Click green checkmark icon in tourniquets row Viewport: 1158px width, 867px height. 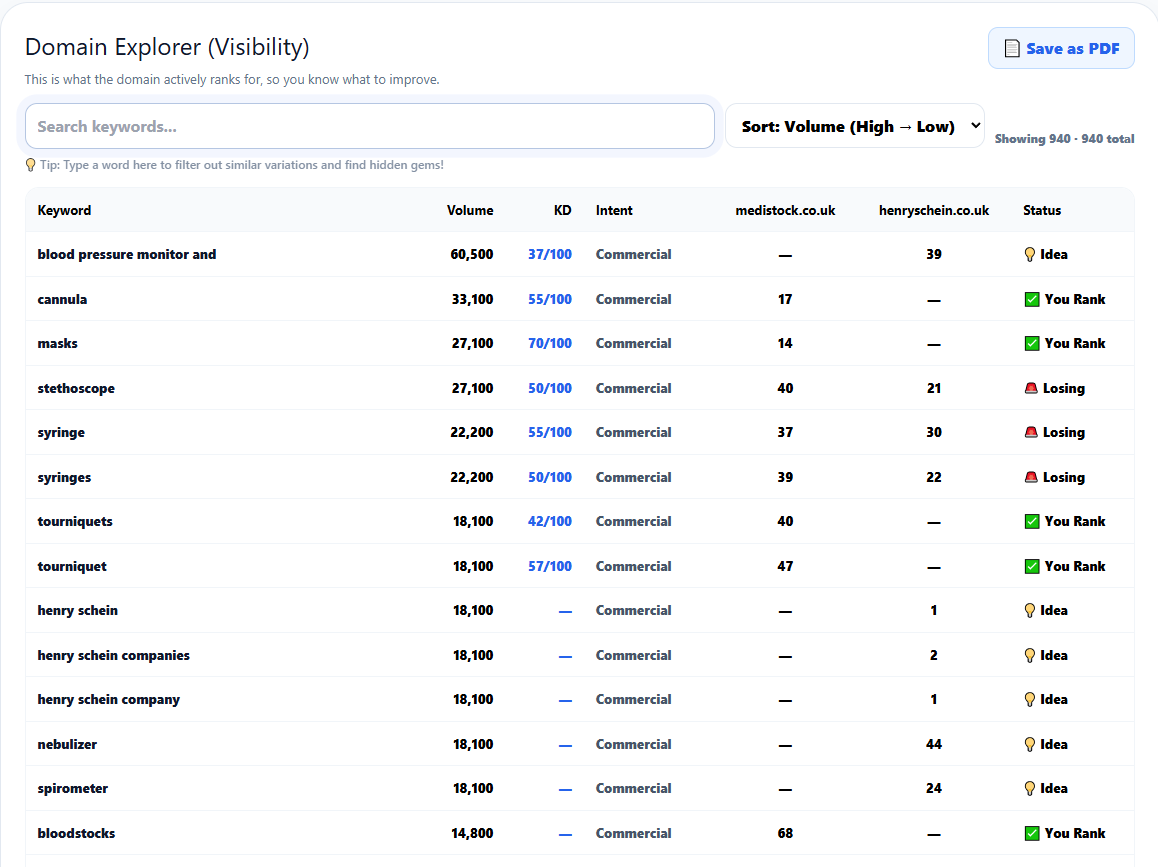coord(1032,521)
